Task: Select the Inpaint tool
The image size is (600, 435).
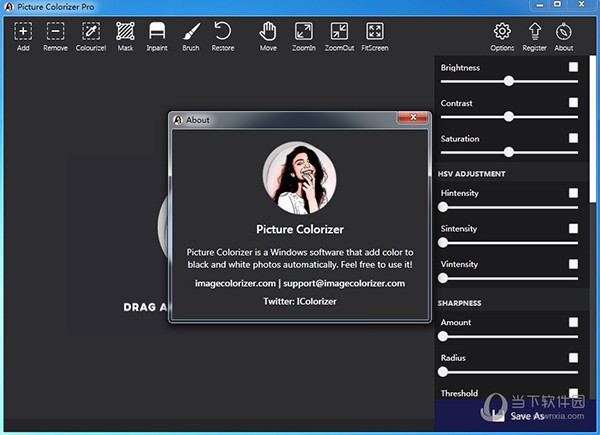Action: point(157,36)
